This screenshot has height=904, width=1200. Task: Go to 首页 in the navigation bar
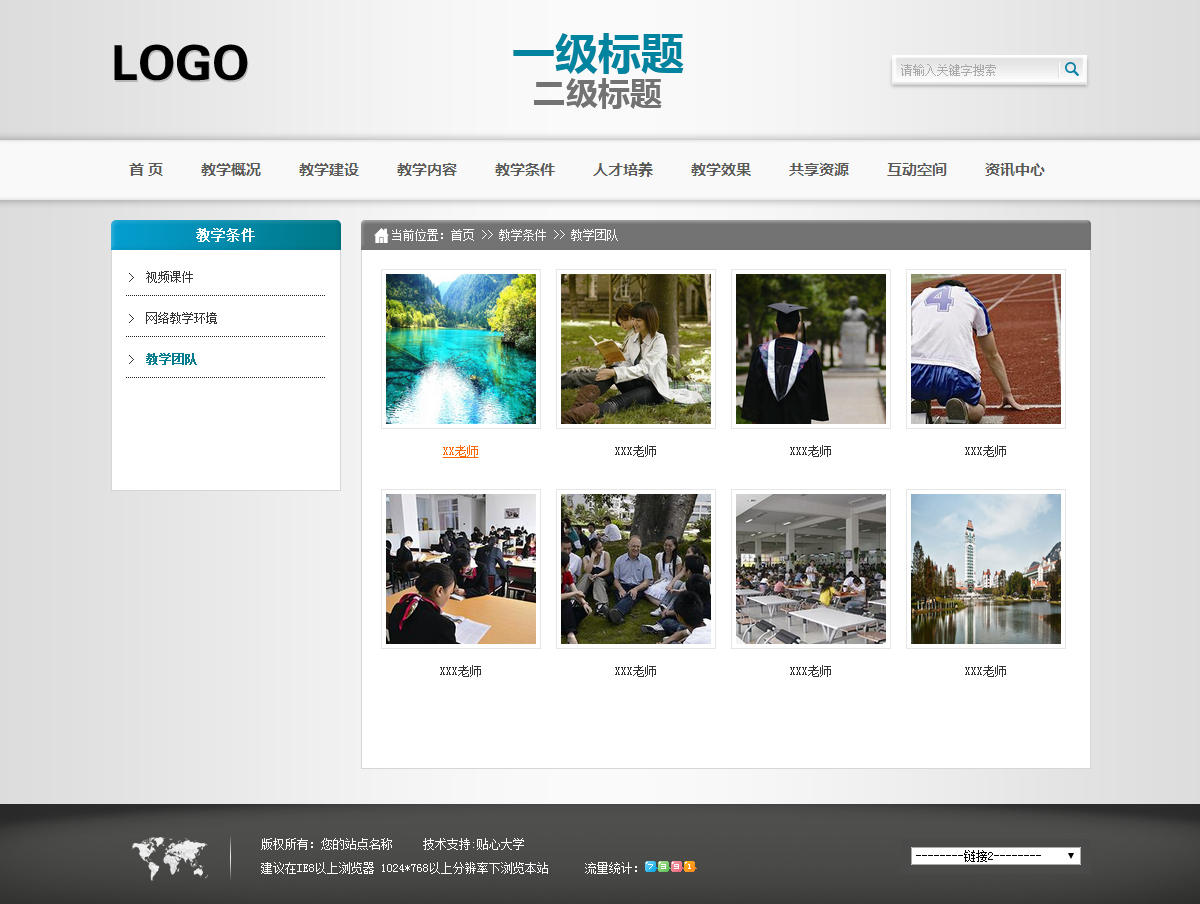pos(146,170)
